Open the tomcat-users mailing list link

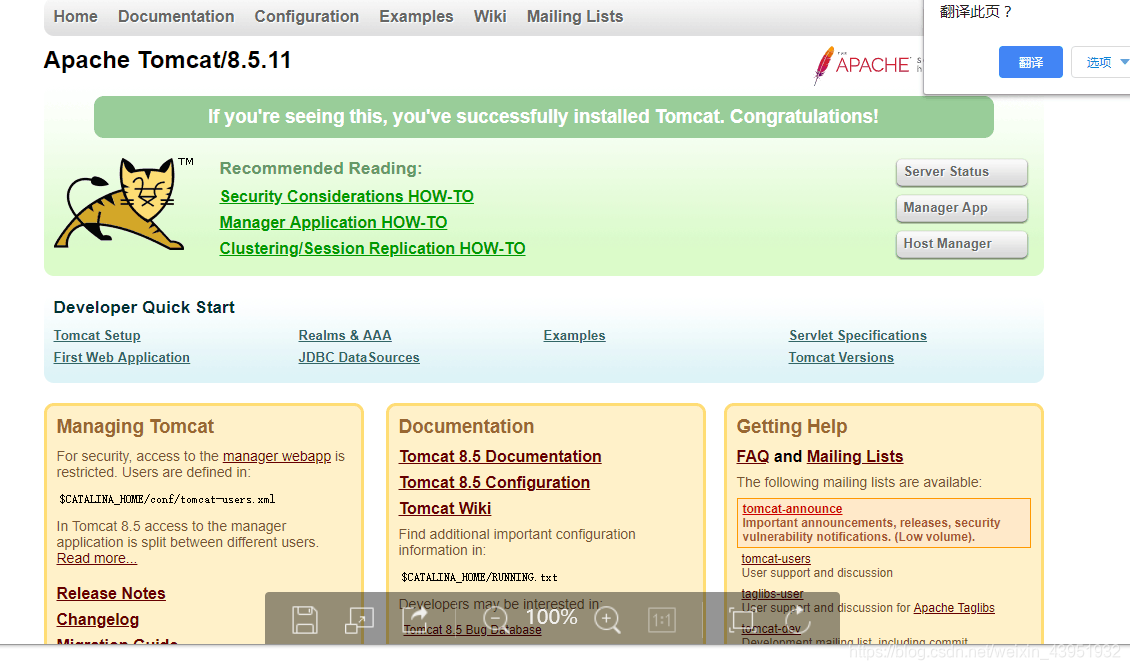(x=776, y=558)
